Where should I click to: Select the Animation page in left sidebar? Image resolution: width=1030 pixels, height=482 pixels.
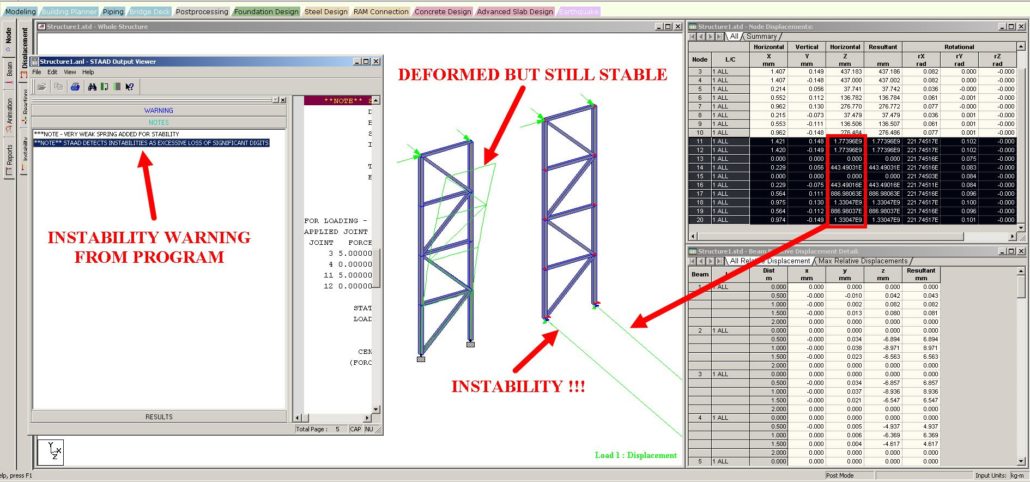tap(9, 113)
